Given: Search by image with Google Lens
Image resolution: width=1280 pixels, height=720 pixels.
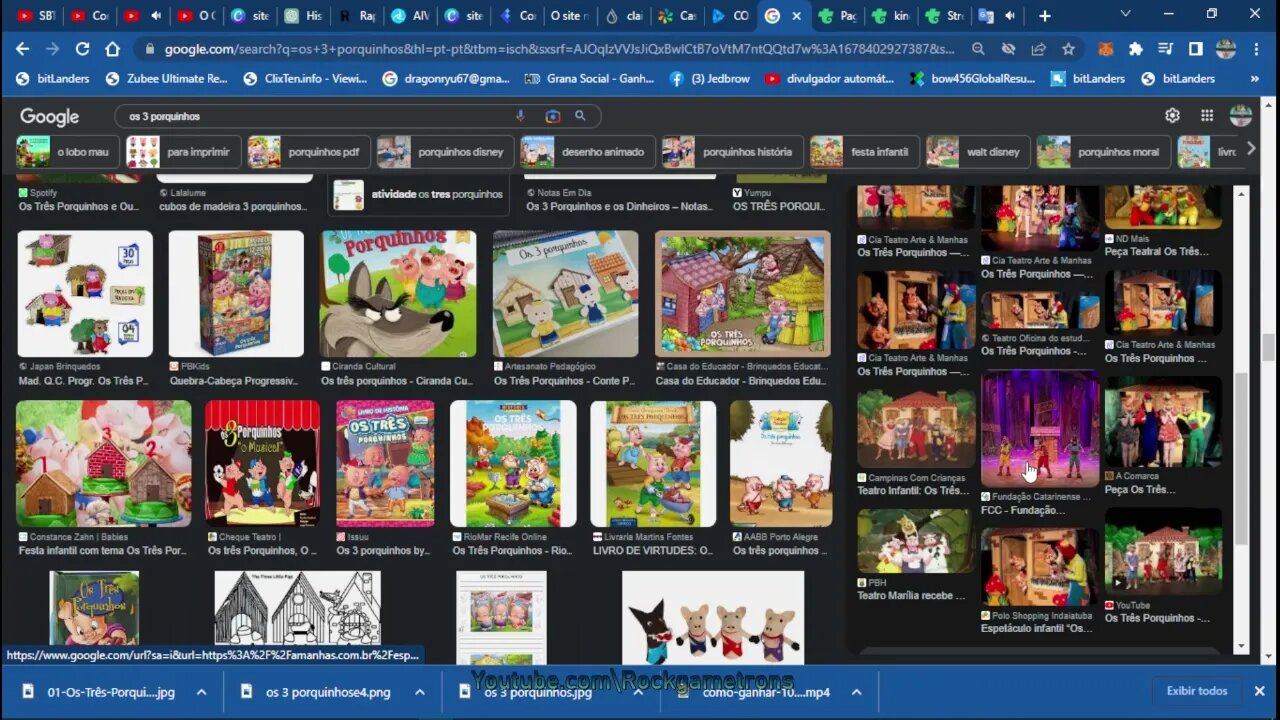Looking at the screenshot, I should click(x=552, y=116).
